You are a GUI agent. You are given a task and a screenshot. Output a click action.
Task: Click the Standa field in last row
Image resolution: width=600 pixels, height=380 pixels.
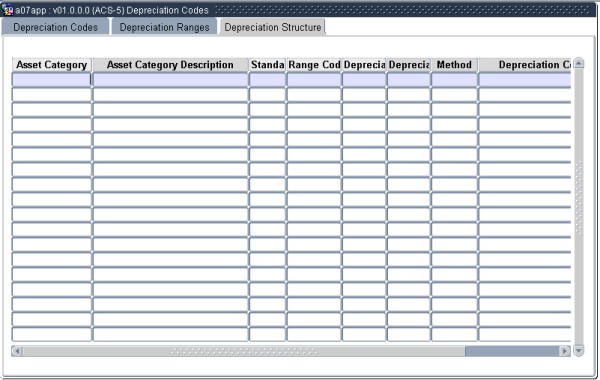267,334
